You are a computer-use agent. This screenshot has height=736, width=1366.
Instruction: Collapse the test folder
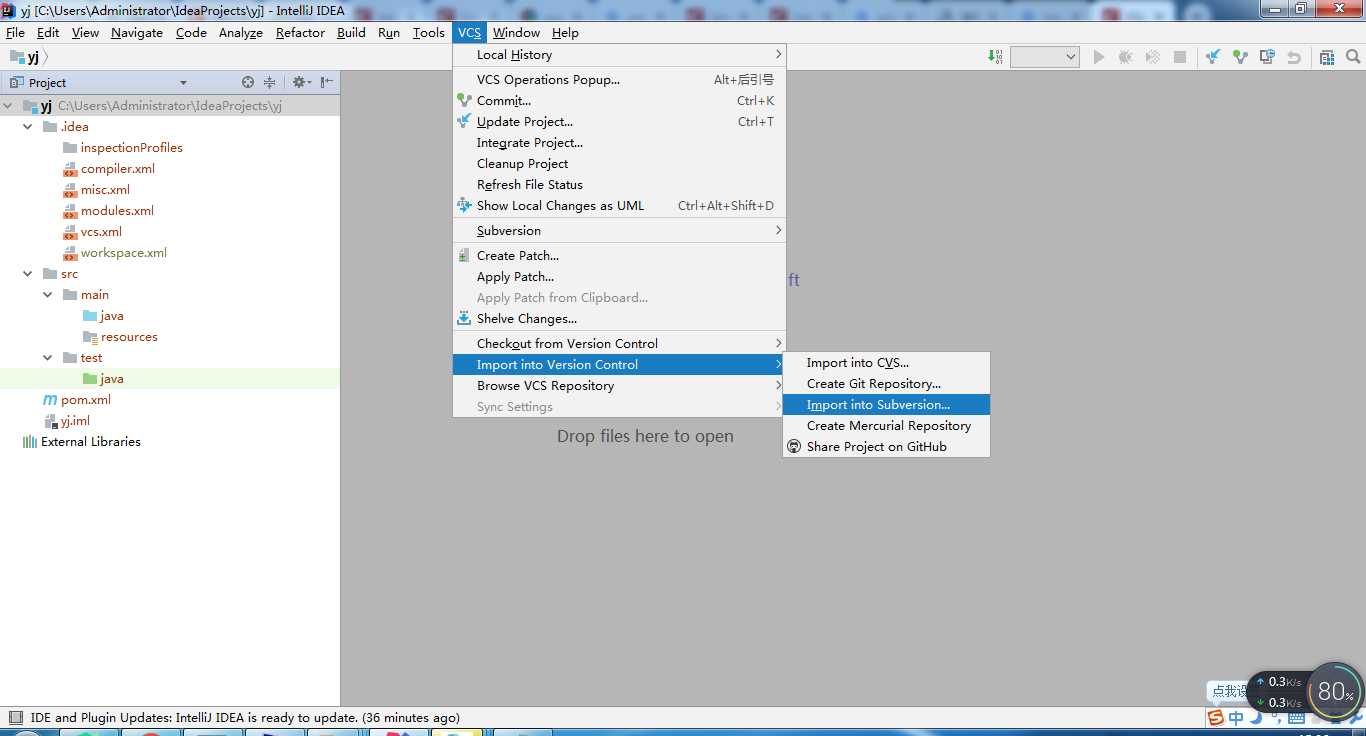tap(48, 357)
